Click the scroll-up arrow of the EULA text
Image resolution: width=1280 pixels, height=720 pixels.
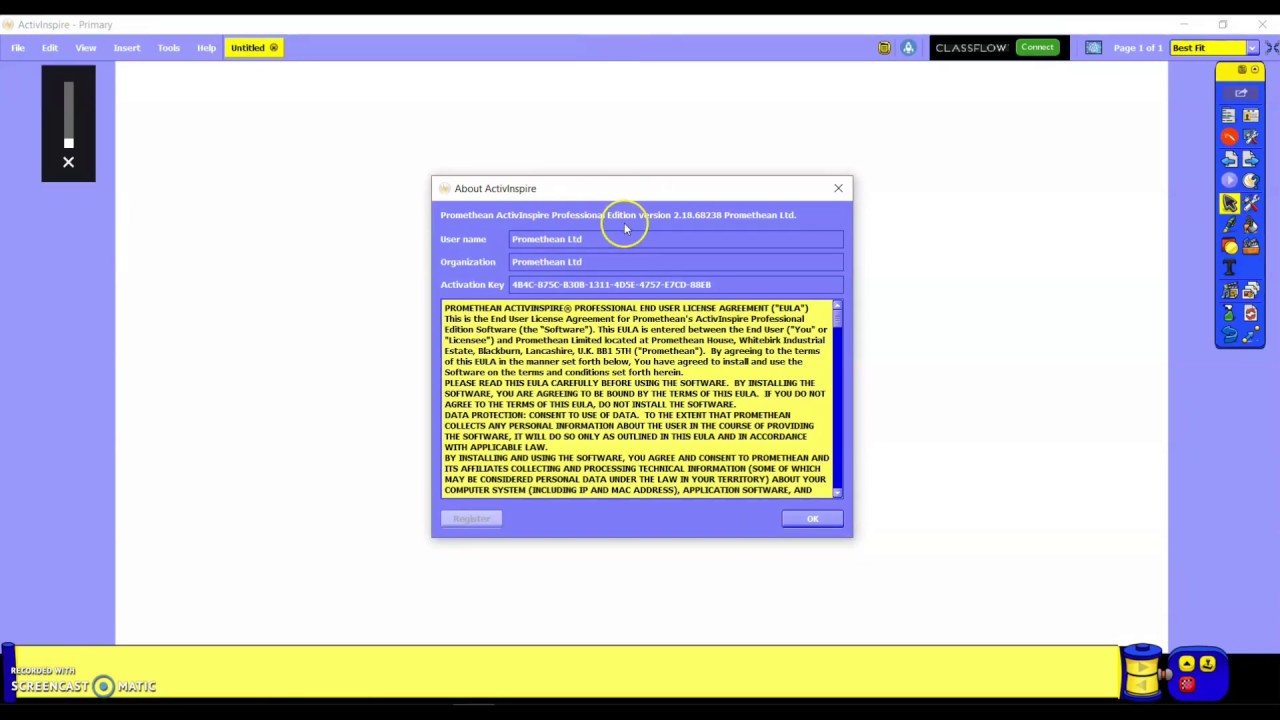837,305
